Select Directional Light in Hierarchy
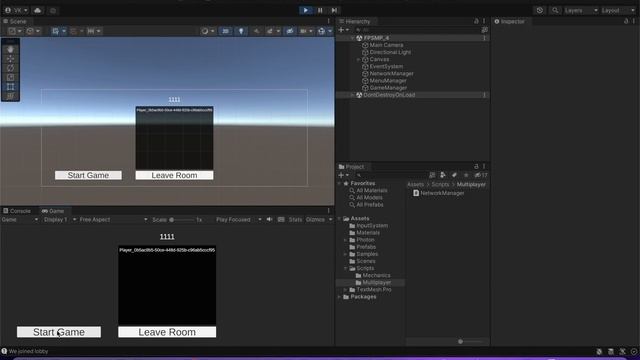Screen dimensions: 640x360 pos(390,52)
